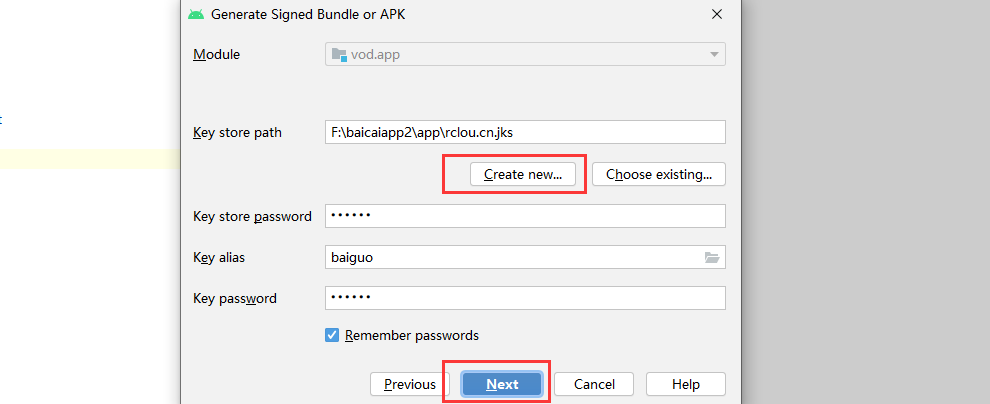Image resolution: width=990 pixels, height=404 pixels.
Task: Click the Android logo in the dialog title
Action: click(196, 14)
